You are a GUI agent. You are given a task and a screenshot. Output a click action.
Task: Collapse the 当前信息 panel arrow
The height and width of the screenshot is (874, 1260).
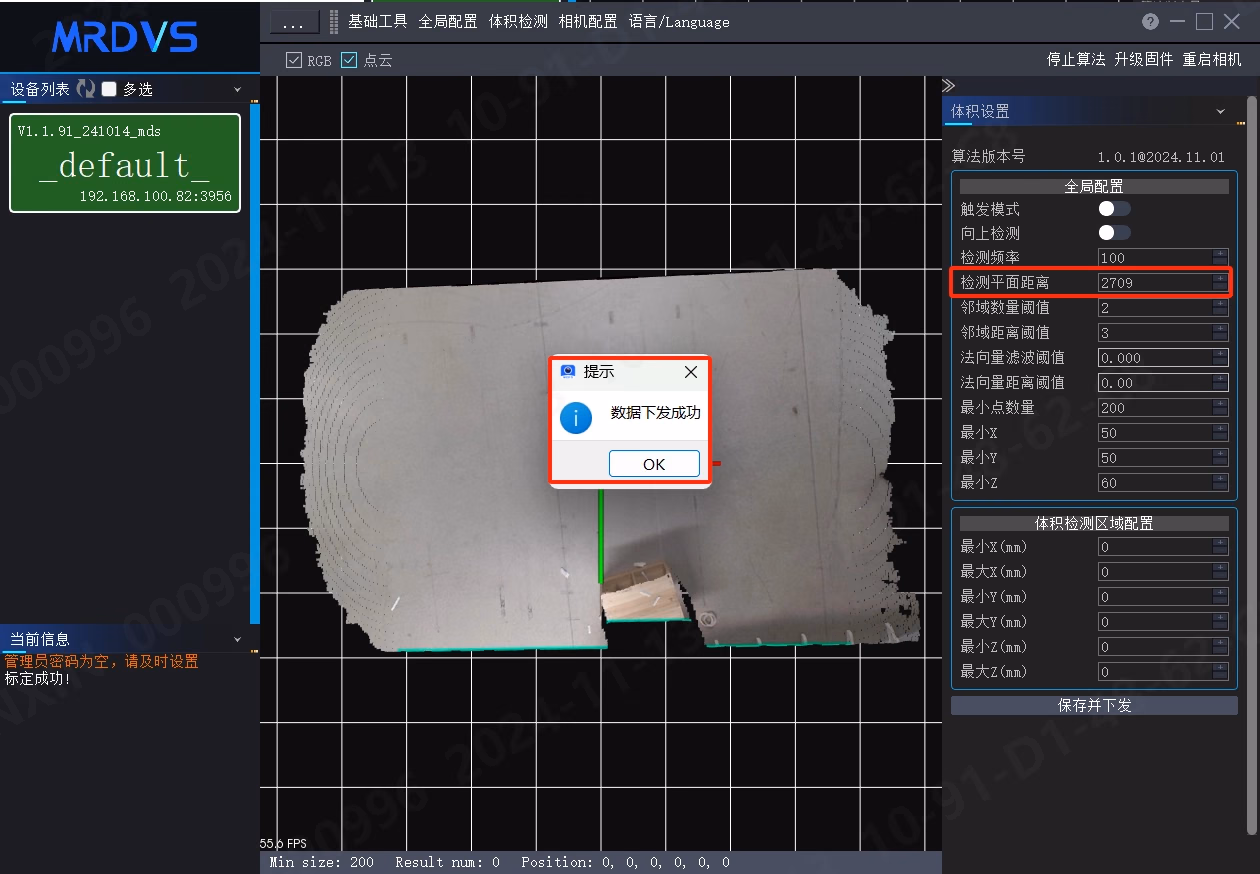click(x=238, y=639)
